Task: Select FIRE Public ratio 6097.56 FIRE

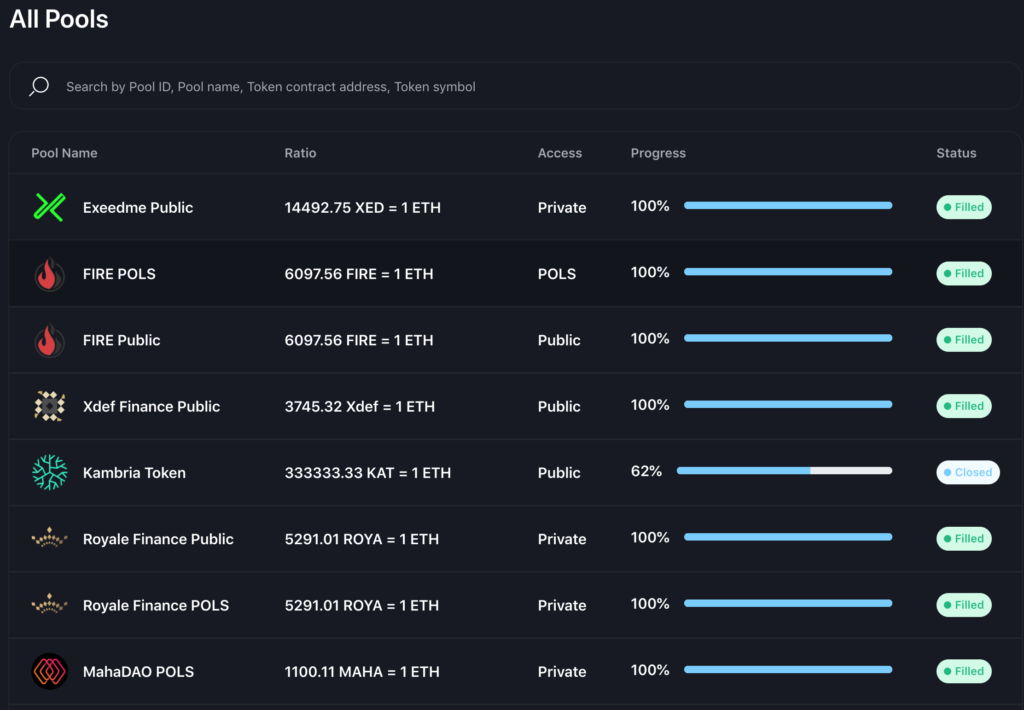Action: click(359, 340)
